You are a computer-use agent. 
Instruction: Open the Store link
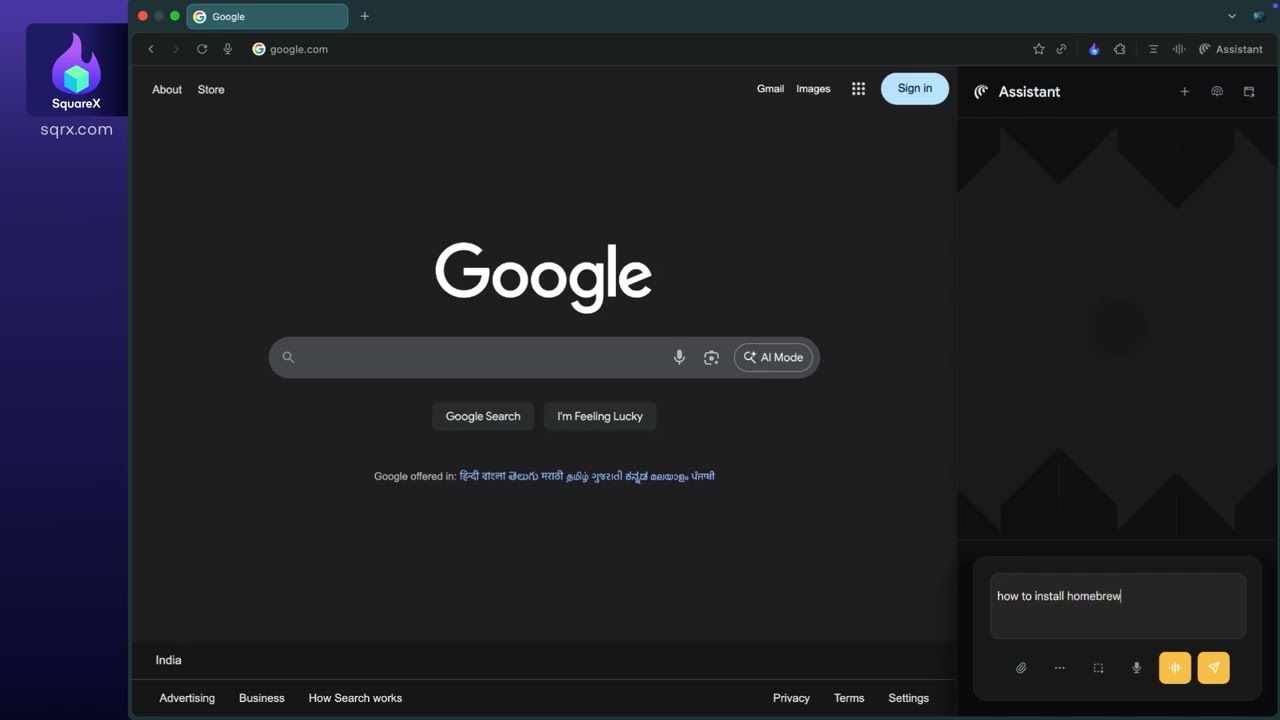click(x=211, y=90)
